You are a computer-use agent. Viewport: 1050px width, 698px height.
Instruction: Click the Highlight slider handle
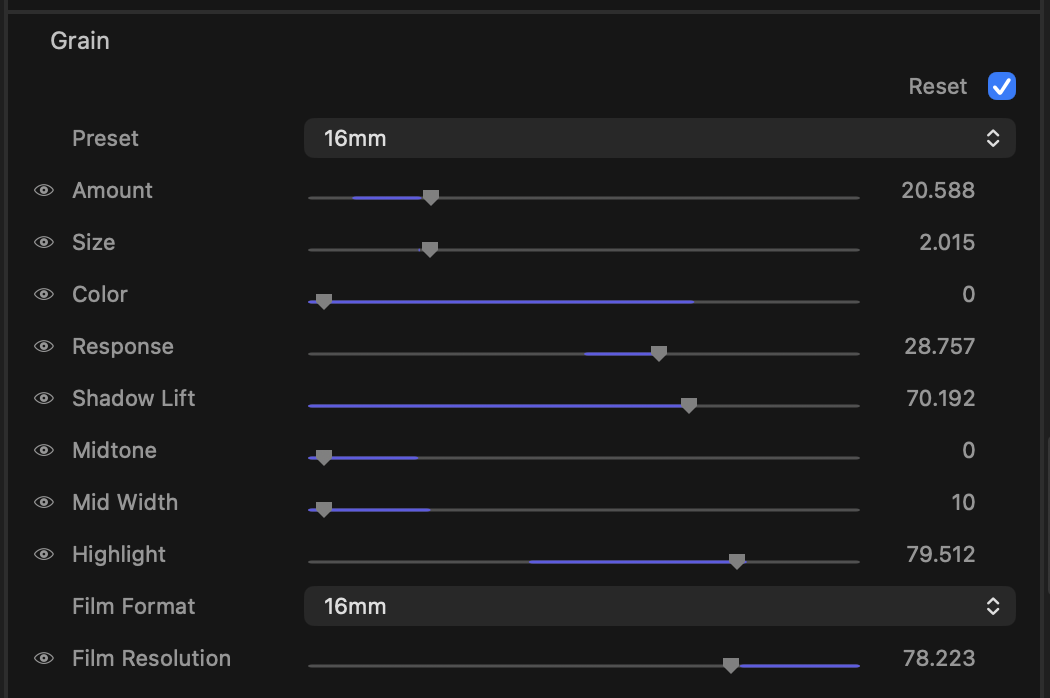point(737,561)
